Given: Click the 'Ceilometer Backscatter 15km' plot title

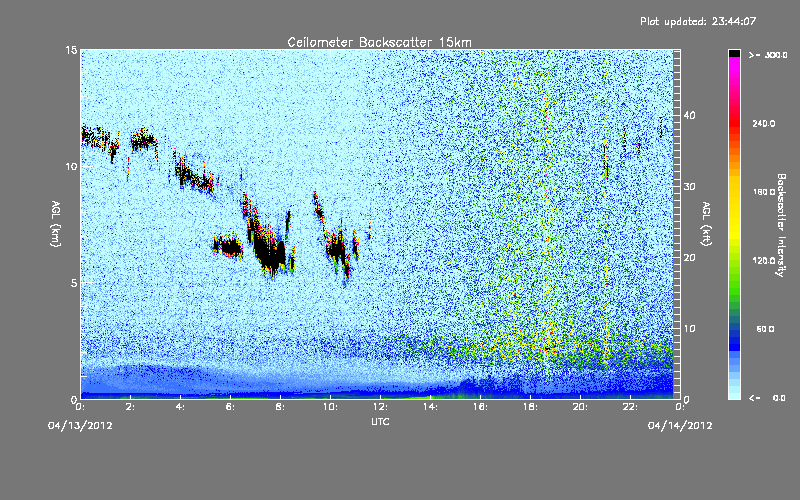Looking at the screenshot, I should [379, 42].
